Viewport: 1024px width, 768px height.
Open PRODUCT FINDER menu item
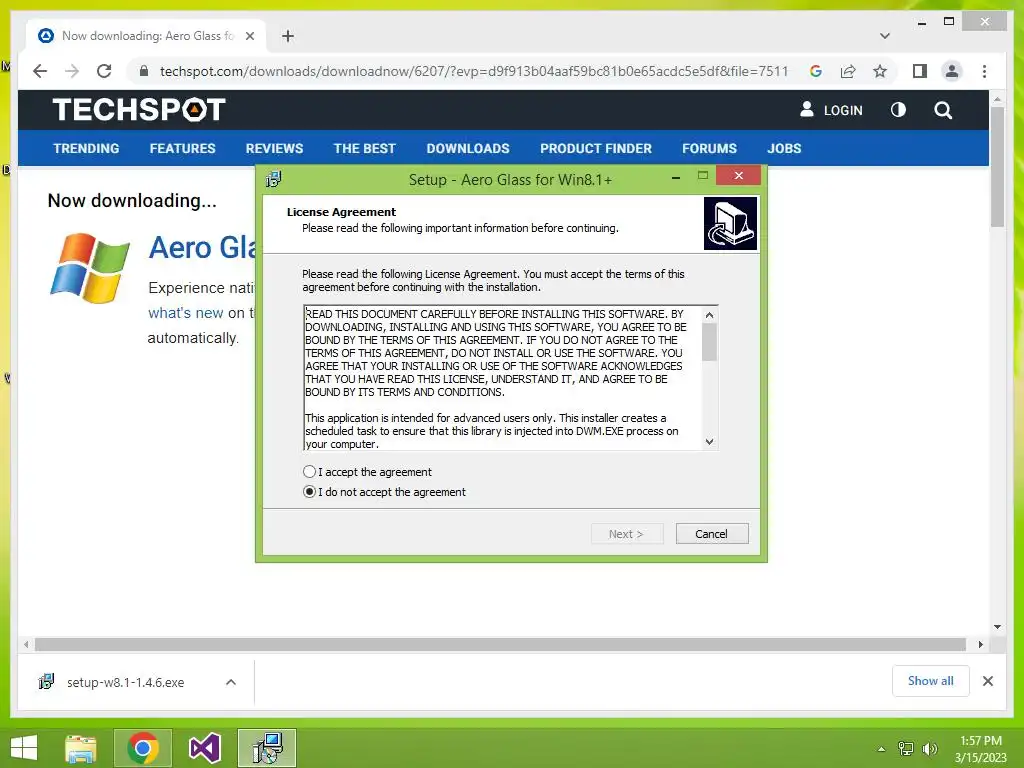(x=596, y=148)
